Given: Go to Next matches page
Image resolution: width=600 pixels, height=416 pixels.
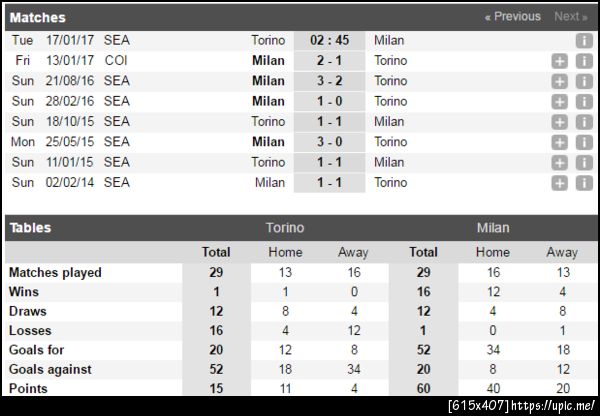Looking at the screenshot, I should pyautogui.click(x=570, y=17).
